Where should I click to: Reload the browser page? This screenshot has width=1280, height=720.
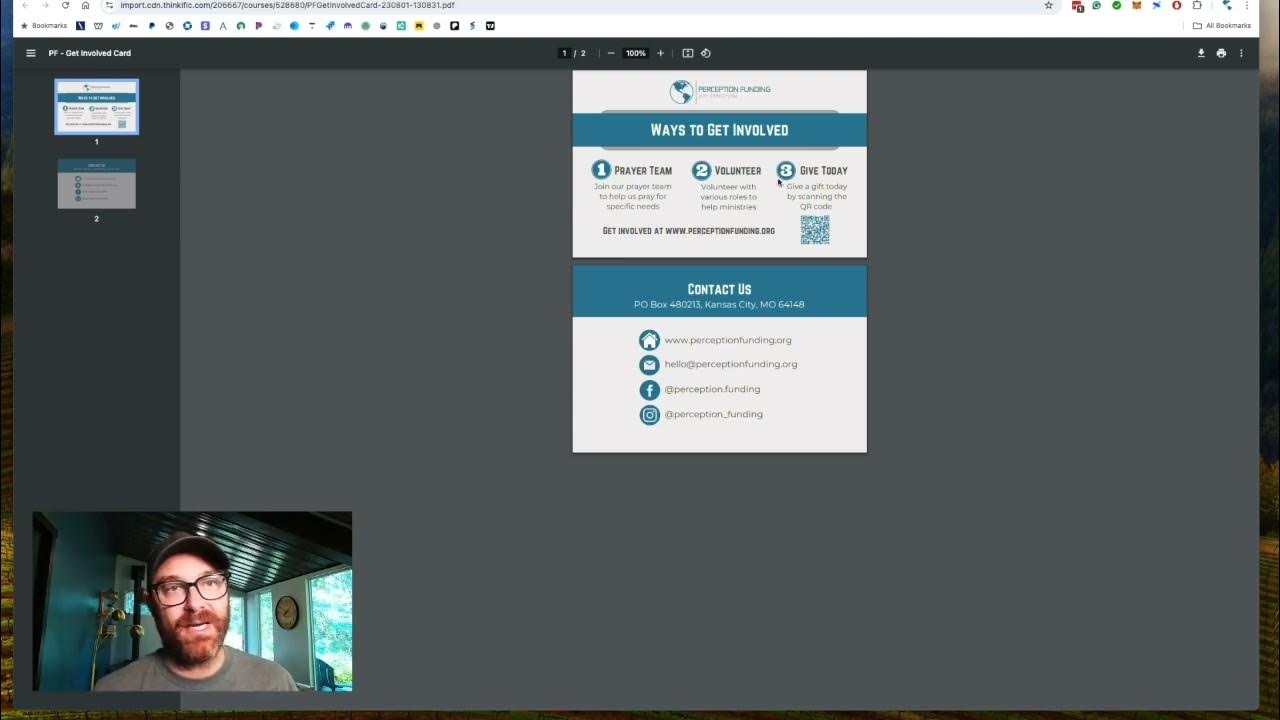(66, 5)
